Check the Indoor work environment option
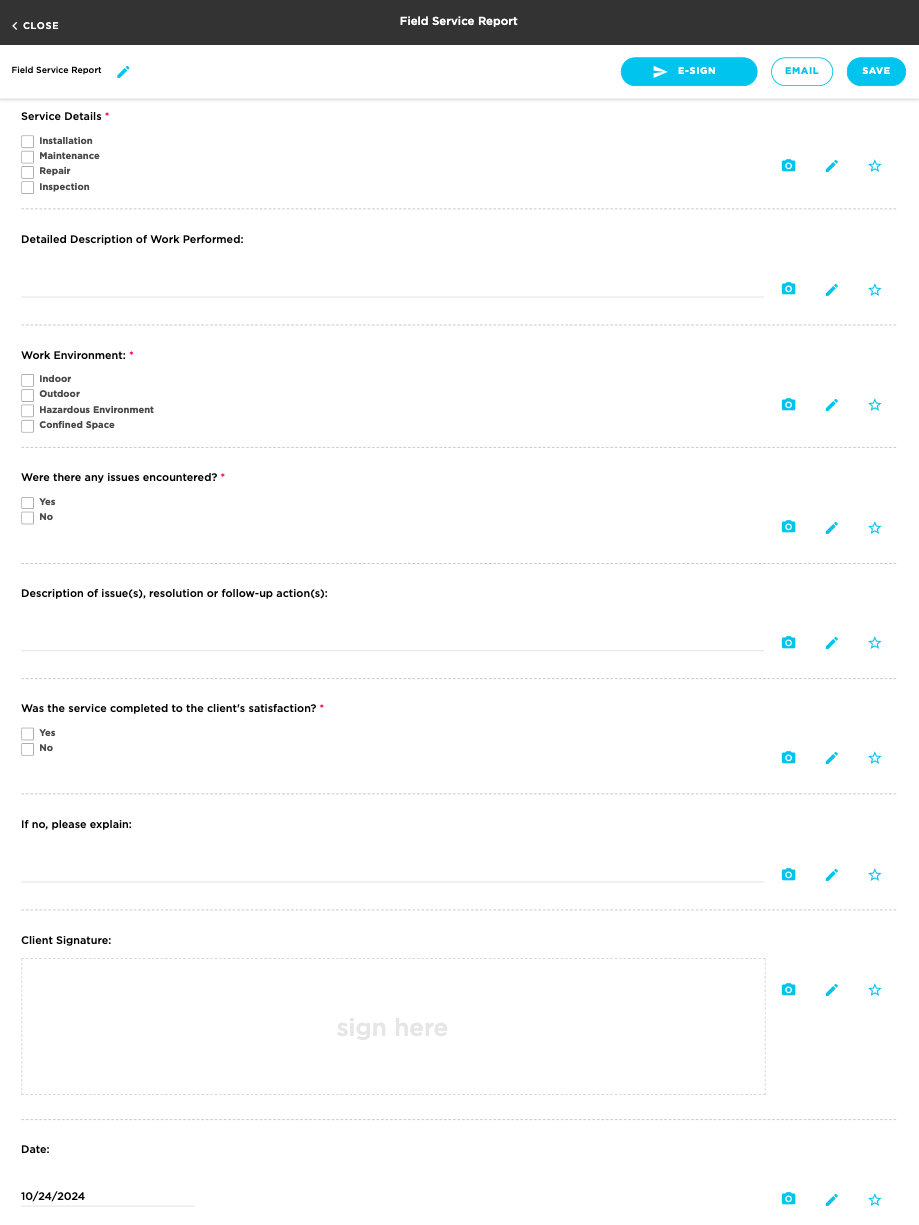This screenshot has height=1225, width=919. point(27,379)
